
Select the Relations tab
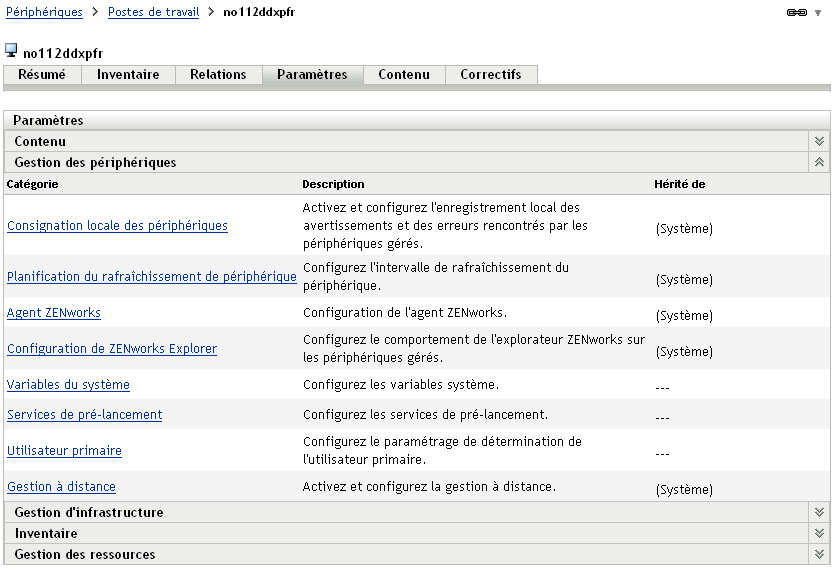218,75
